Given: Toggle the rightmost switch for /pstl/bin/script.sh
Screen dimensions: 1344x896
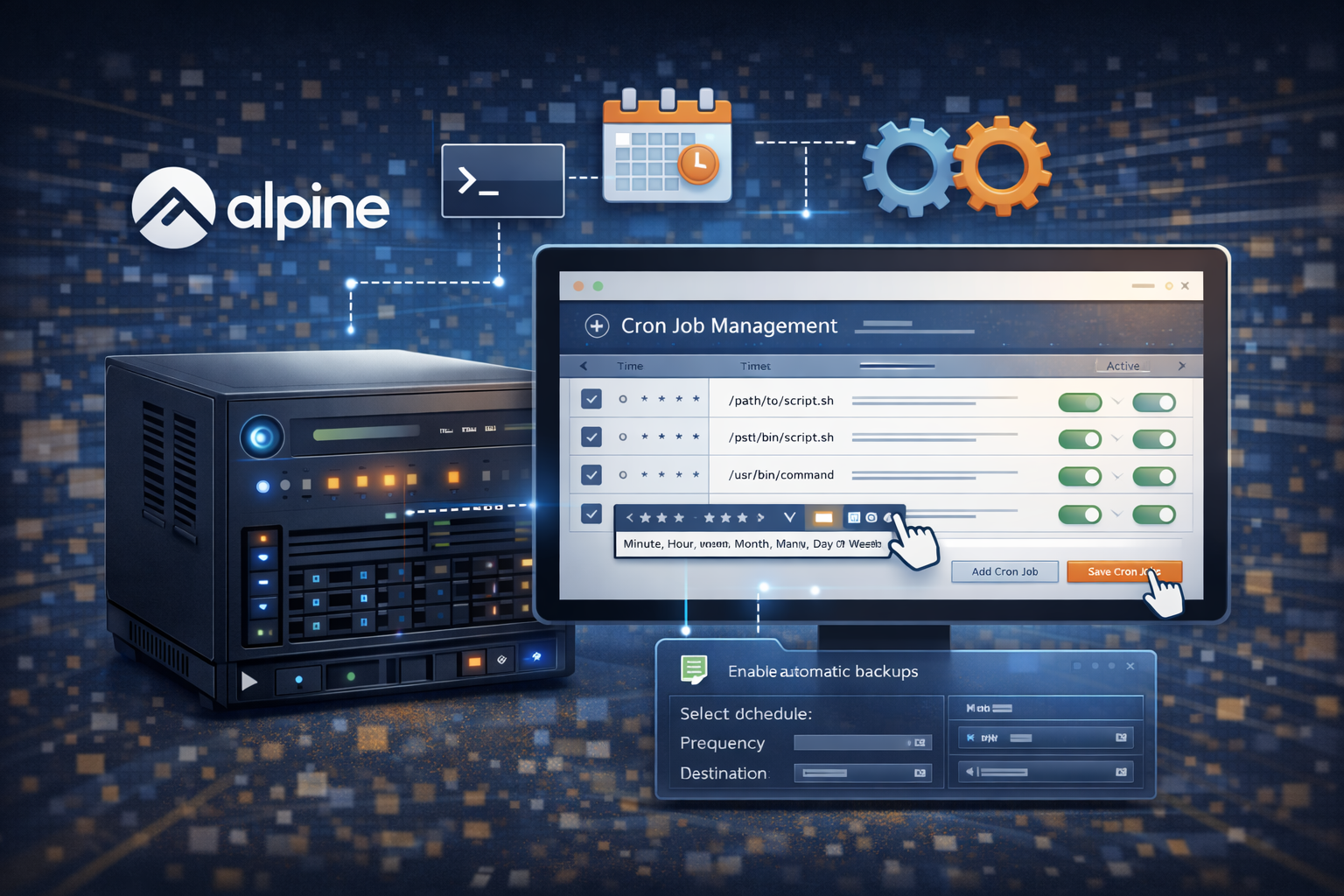Looking at the screenshot, I should (1153, 439).
